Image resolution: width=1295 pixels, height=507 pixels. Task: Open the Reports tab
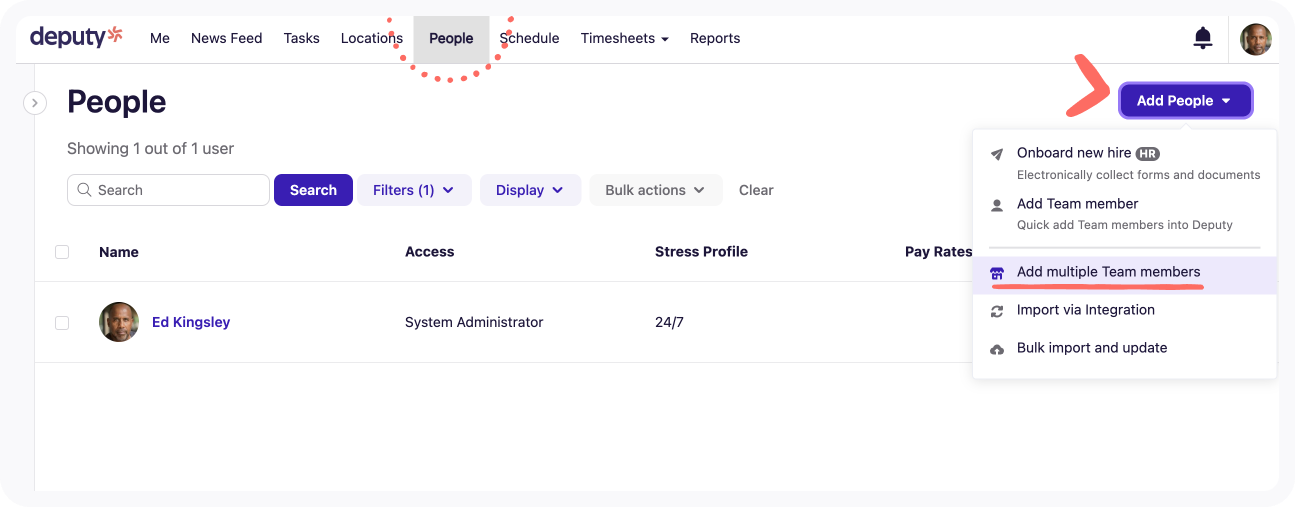point(715,38)
